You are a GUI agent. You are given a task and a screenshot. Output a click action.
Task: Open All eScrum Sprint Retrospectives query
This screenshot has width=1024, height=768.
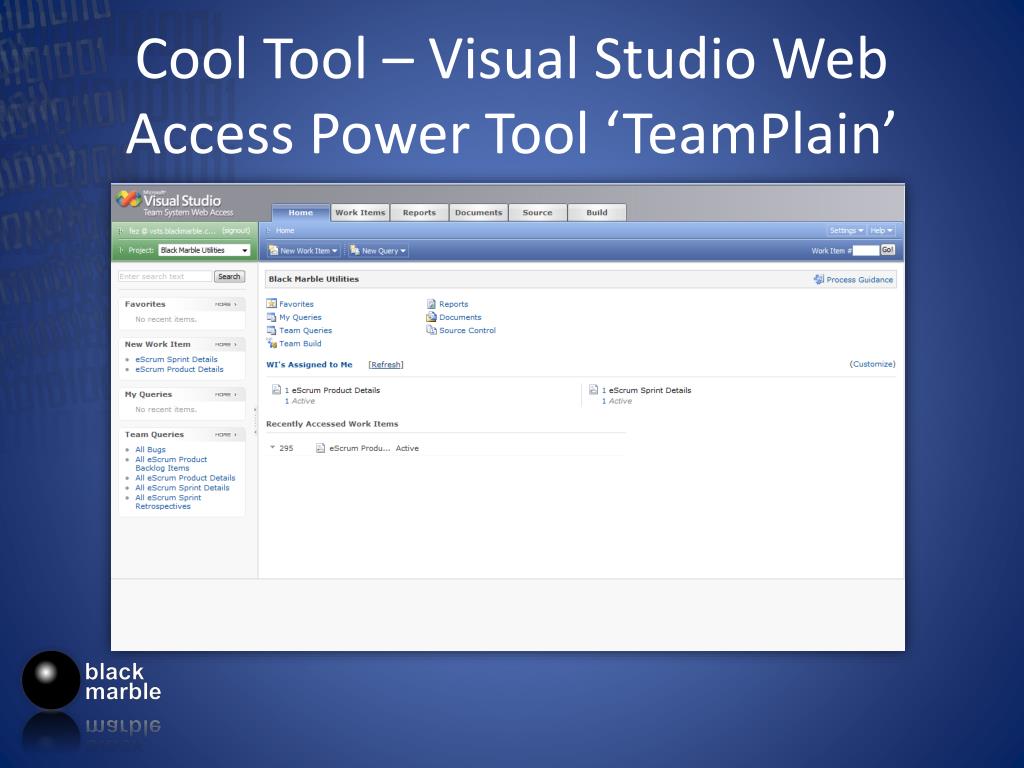point(168,502)
